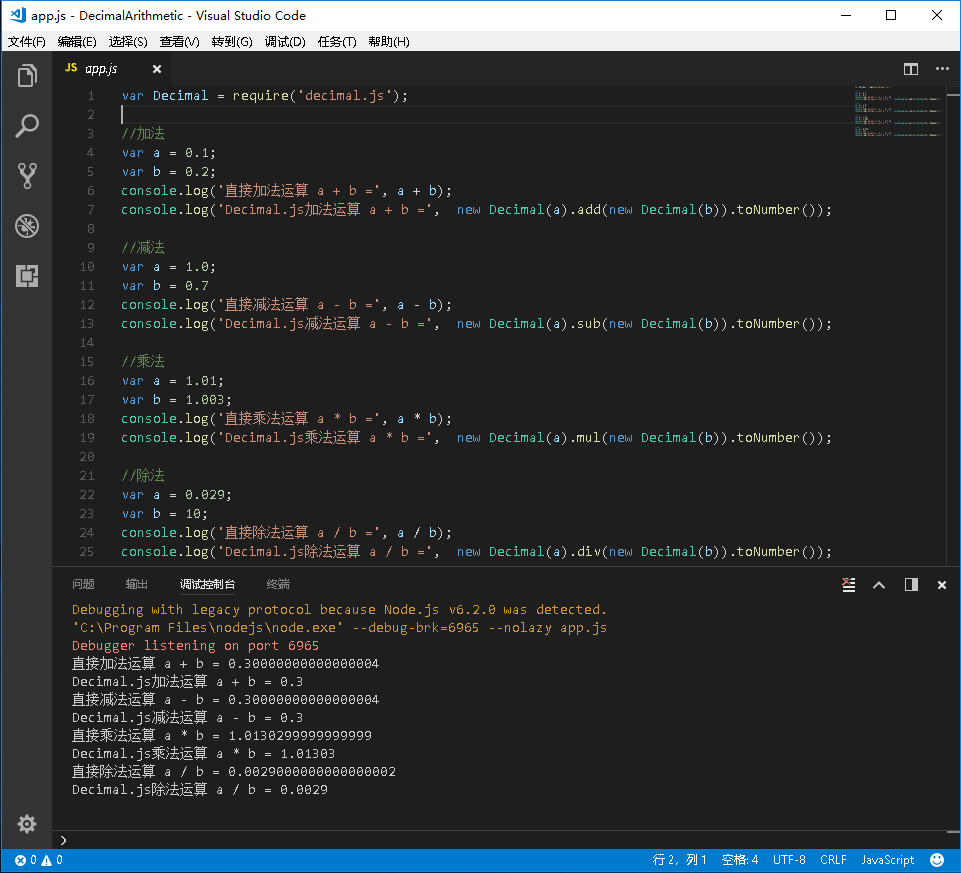The width and height of the screenshot is (961, 873).
Task: Click the warnings count in status bar
Action: point(51,860)
